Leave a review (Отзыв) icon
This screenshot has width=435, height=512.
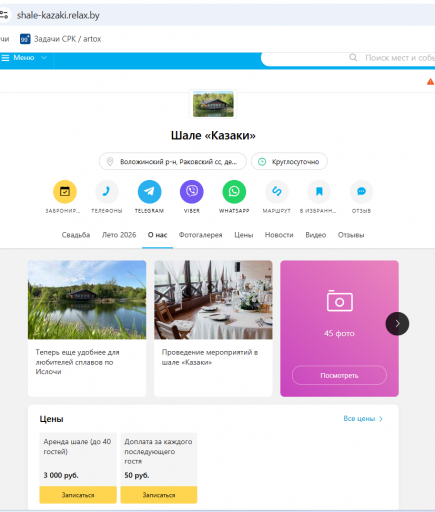[x=361, y=191]
